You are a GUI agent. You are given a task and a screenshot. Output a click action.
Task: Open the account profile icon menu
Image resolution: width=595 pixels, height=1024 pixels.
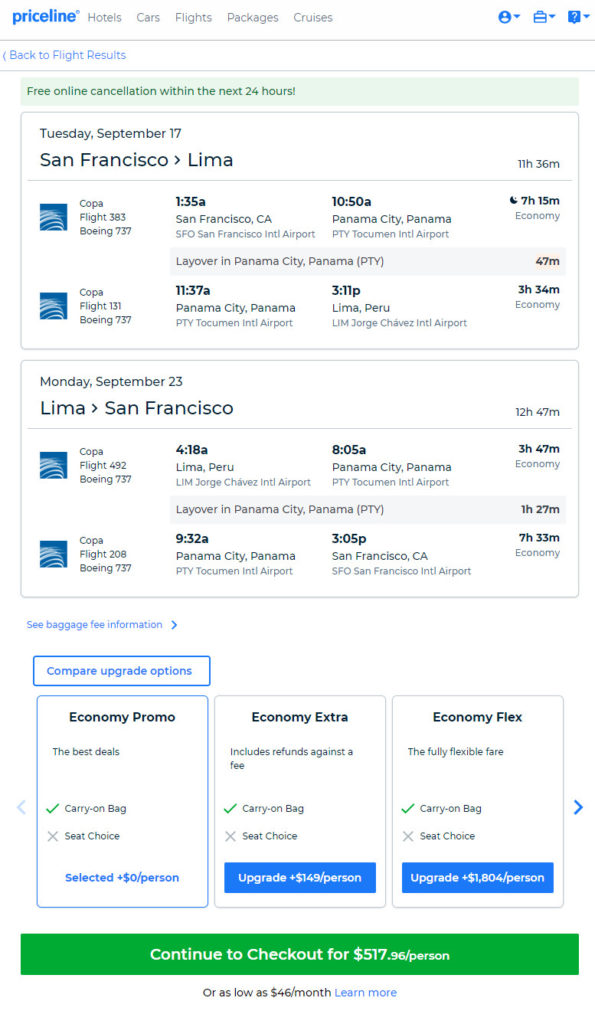pyautogui.click(x=504, y=18)
